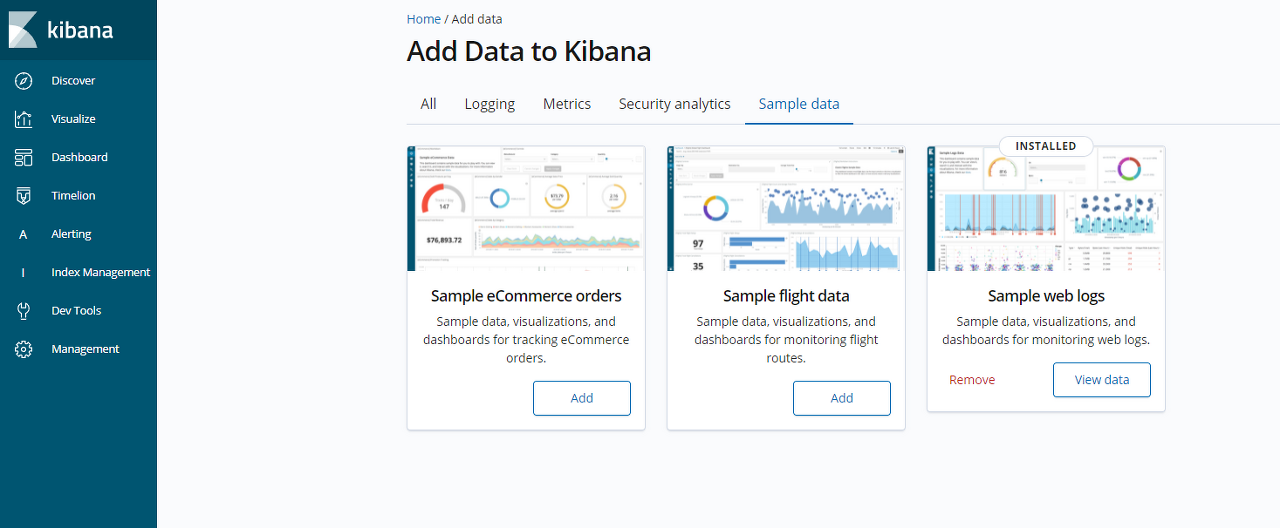
Task: Add the Sample flight data
Action: tap(842, 398)
